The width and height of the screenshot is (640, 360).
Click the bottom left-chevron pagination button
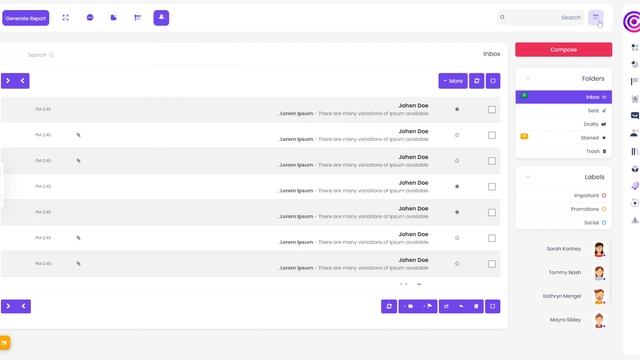(23, 307)
